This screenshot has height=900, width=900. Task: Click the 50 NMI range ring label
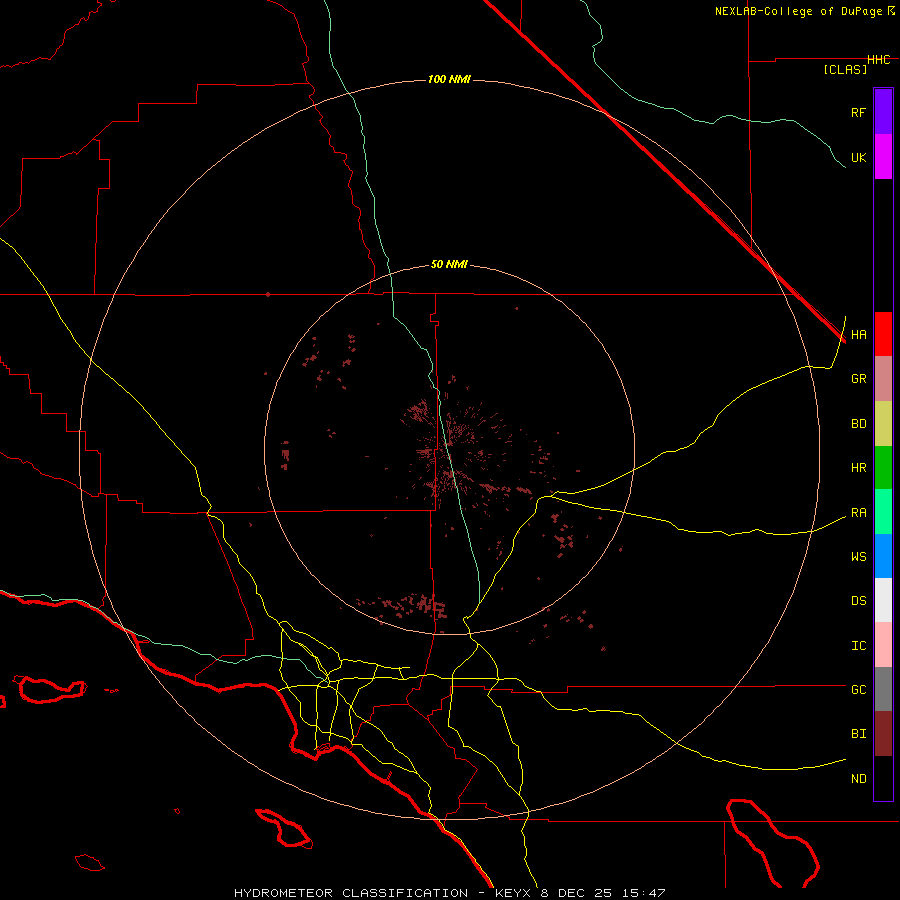click(449, 264)
